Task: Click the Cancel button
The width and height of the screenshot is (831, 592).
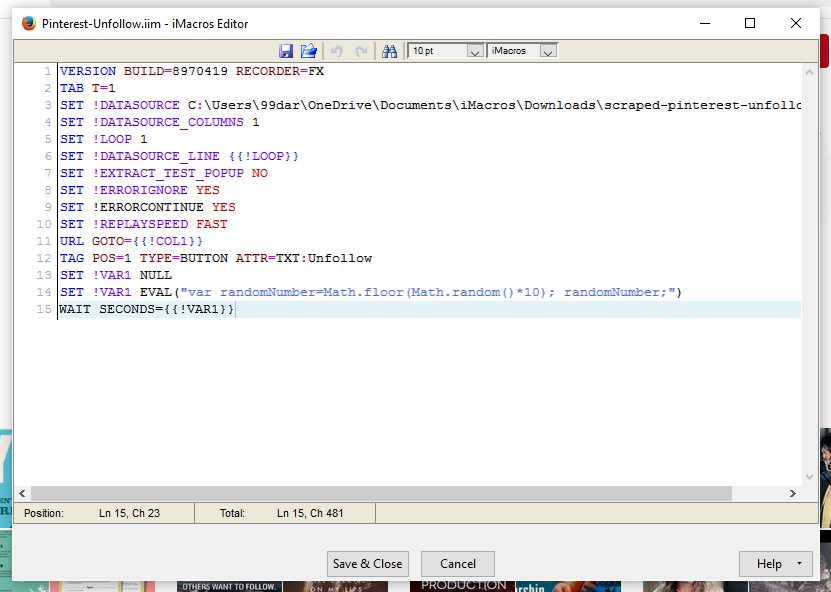Action: coord(458,563)
